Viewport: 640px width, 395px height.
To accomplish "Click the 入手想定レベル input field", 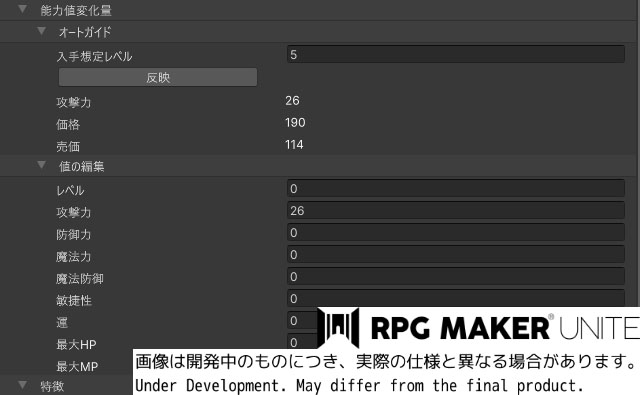I will click(456, 54).
